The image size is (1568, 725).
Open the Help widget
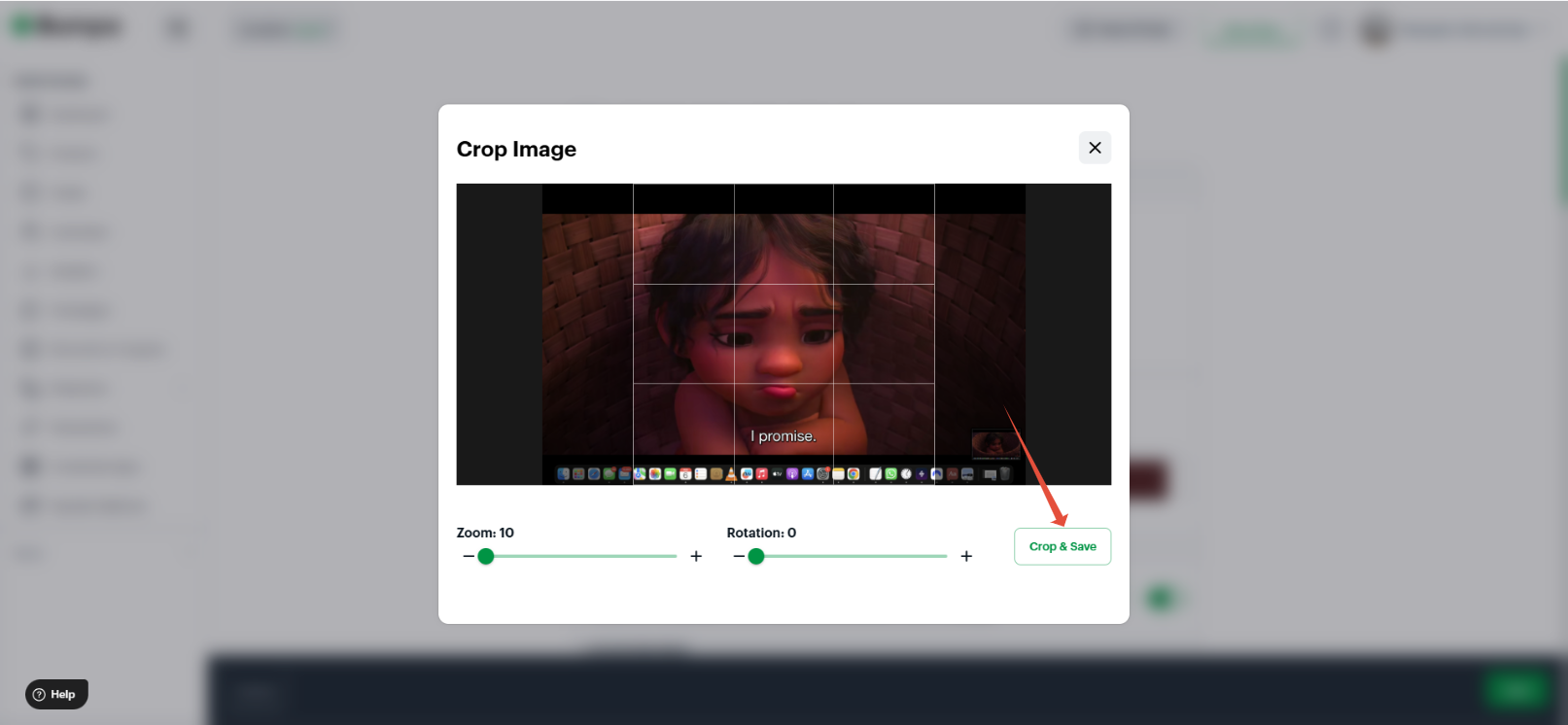56,694
